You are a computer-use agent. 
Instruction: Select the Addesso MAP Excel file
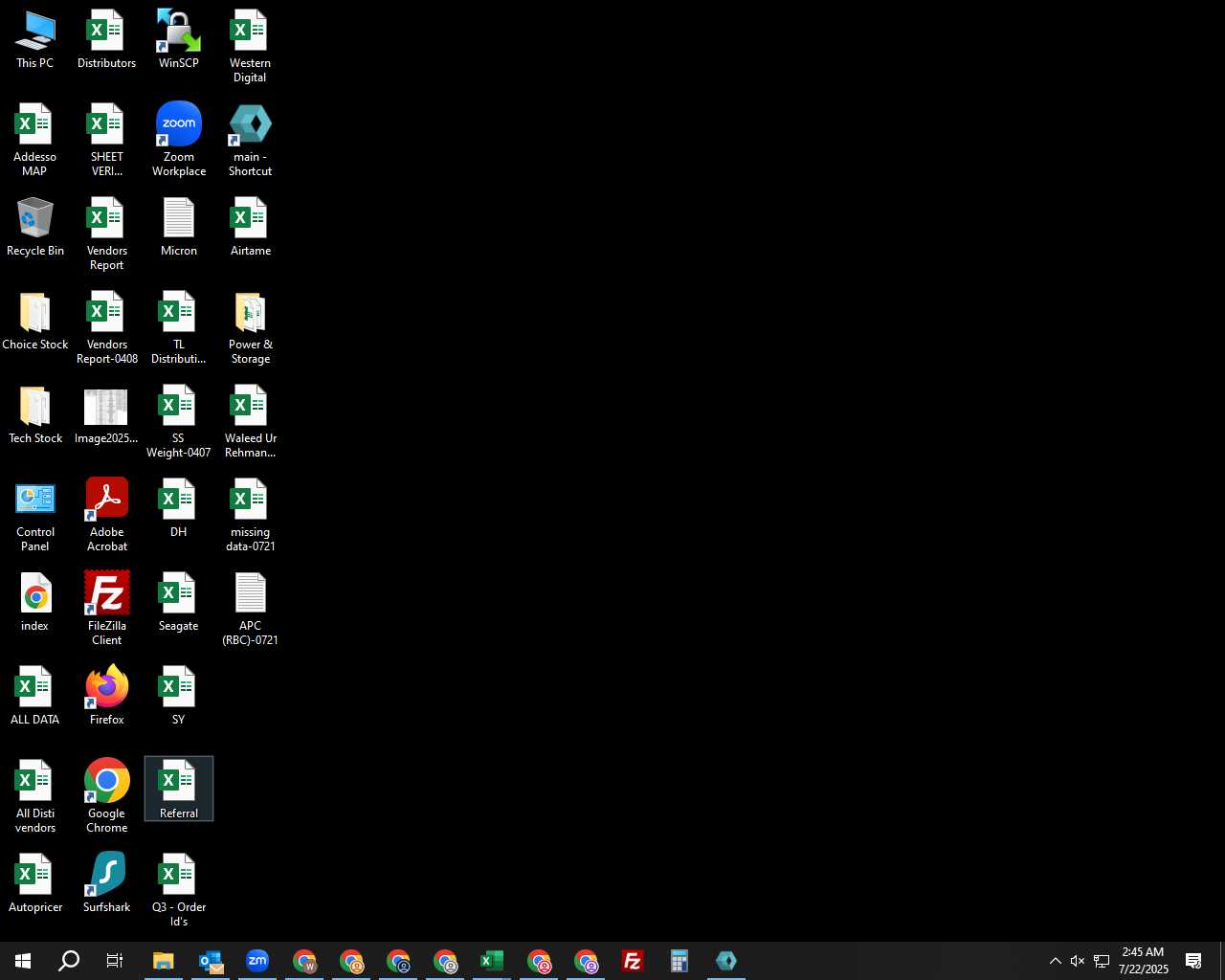pyautogui.click(x=35, y=141)
